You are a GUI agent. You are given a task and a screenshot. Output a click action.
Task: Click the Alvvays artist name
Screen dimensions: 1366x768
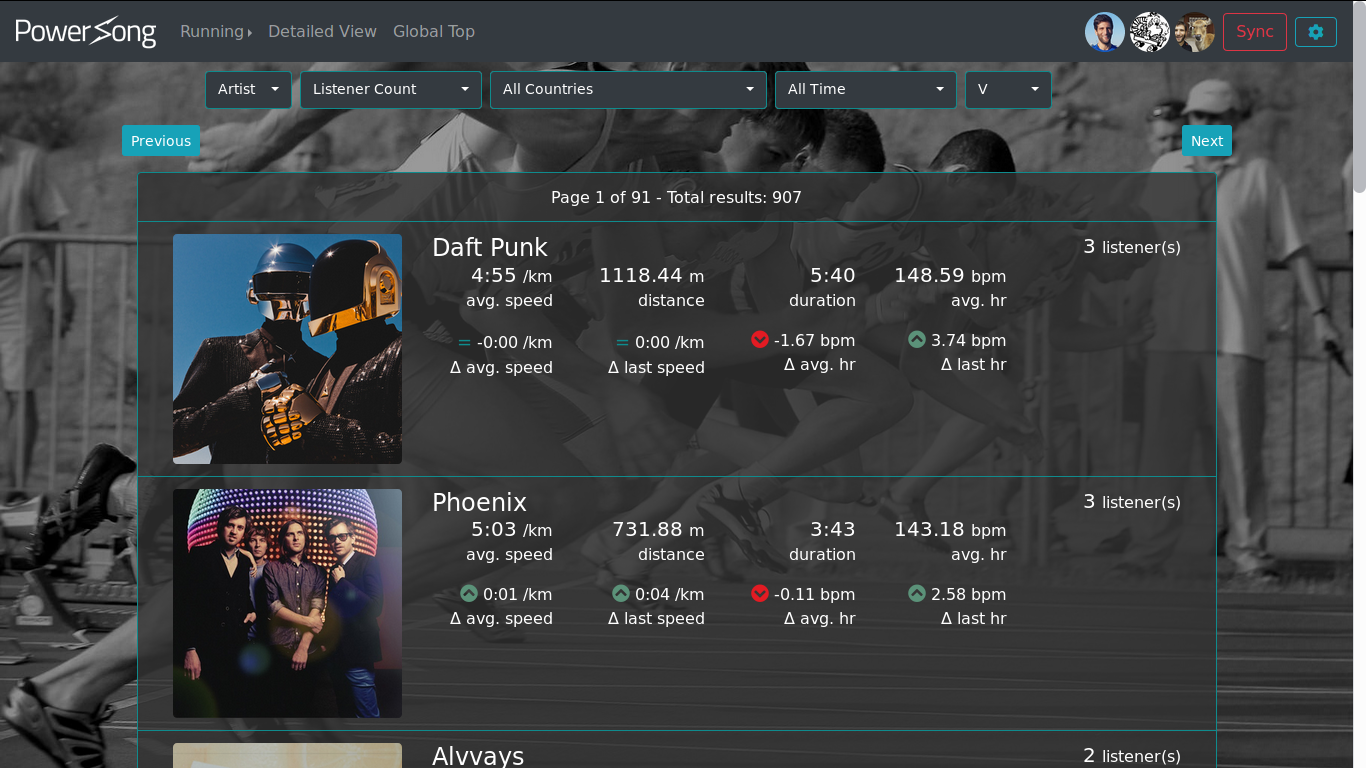tap(478, 755)
